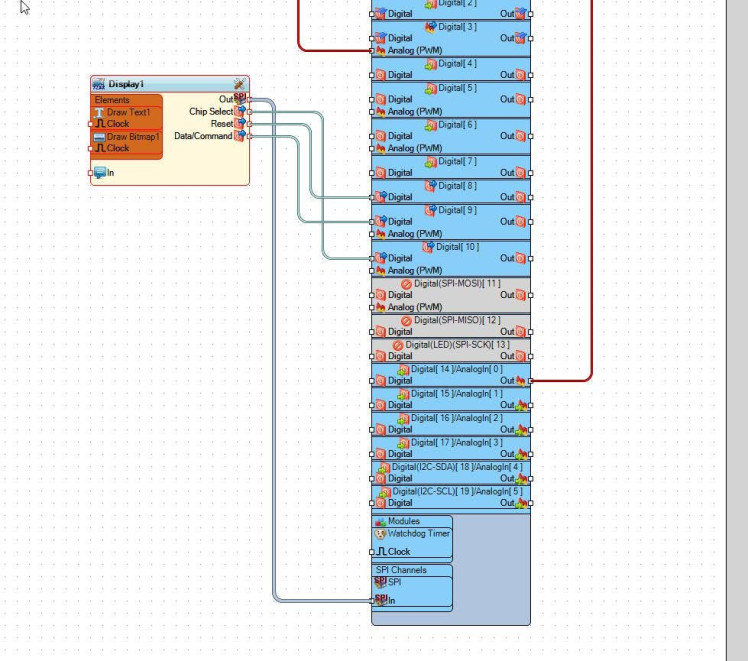Select the Digital(SPI-MOSI)[ 11 ] channel header
Viewport: 748px width, 661px height.
point(451,284)
